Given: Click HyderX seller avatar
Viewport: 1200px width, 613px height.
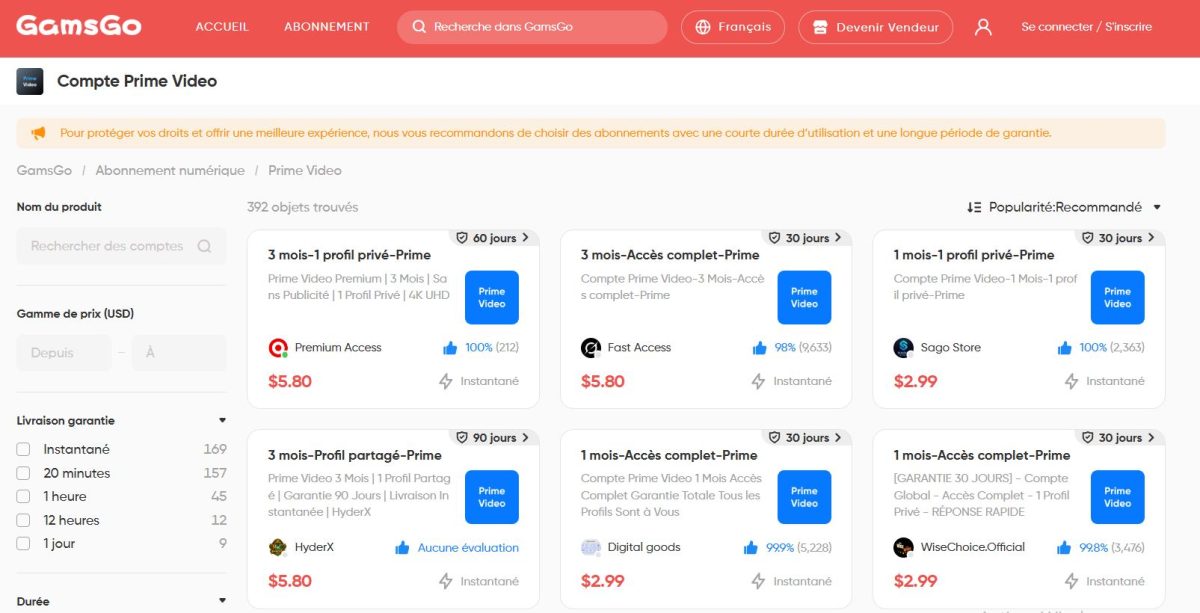Looking at the screenshot, I should [x=279, y=547].
